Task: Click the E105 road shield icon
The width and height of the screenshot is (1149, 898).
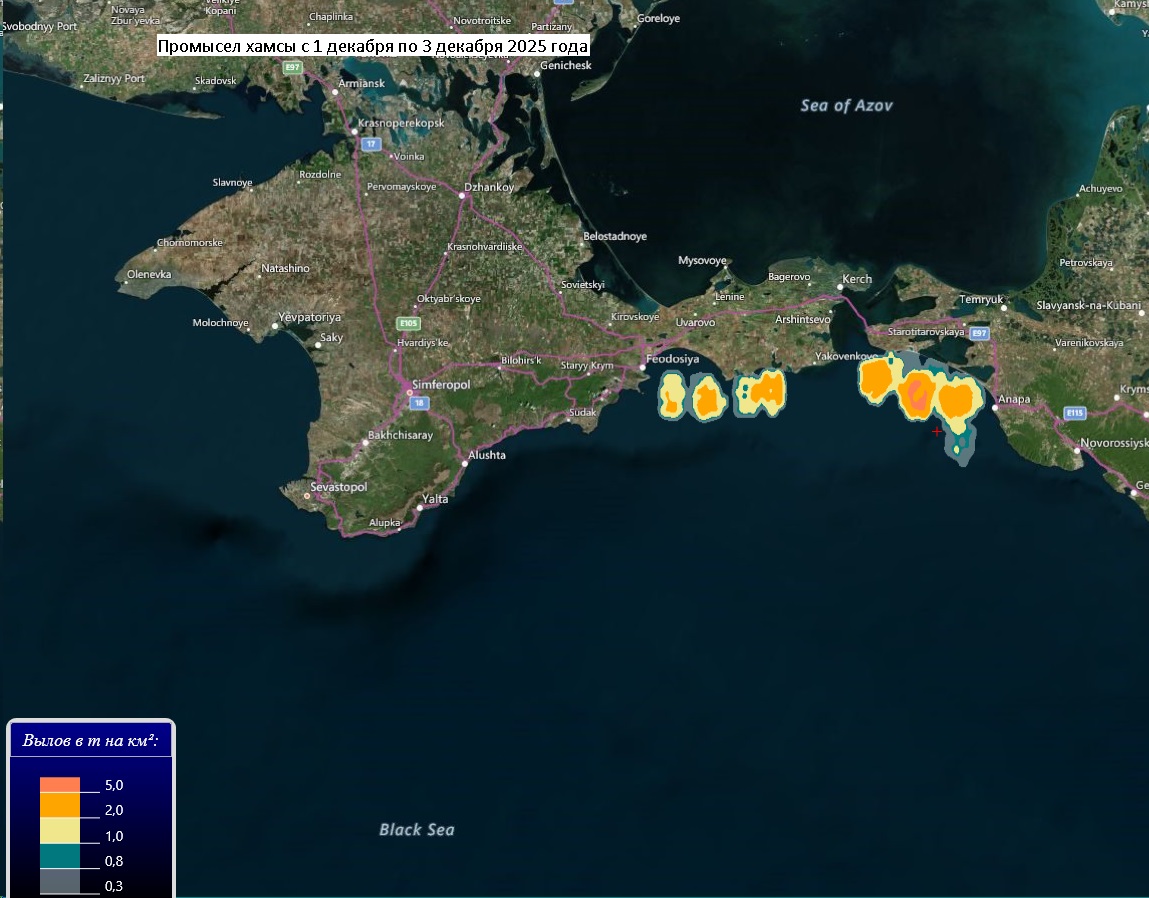Action: click(408, 324)
